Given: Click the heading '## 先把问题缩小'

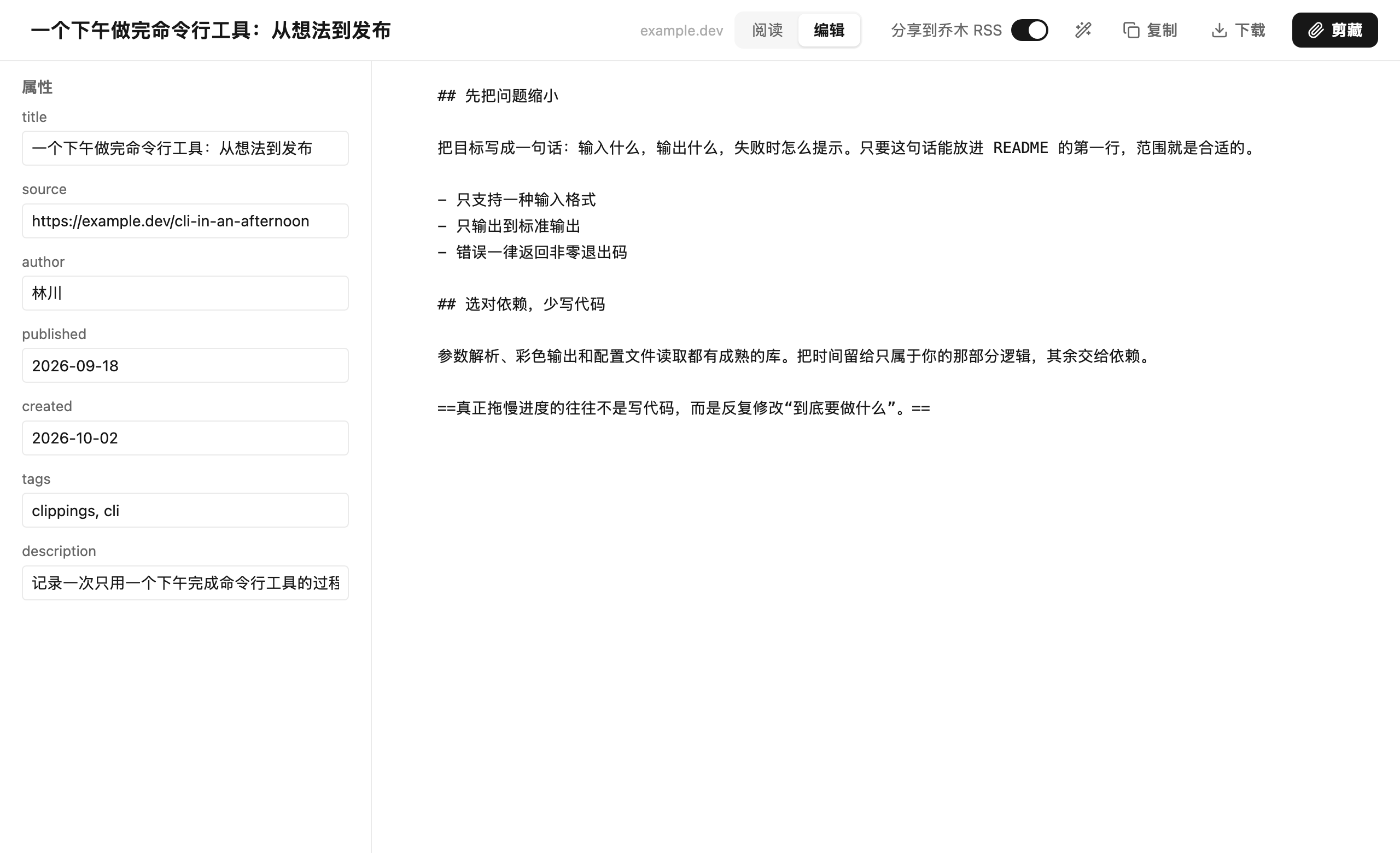Looking at the screenshot, I should [498, 96].
